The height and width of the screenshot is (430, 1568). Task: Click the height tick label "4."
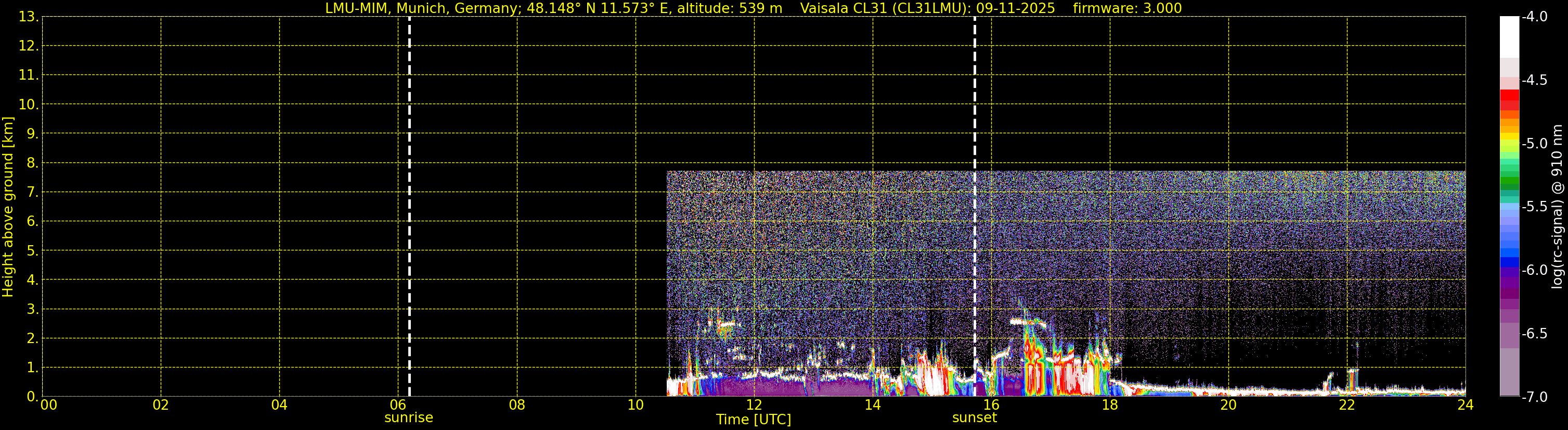(32, 280)
